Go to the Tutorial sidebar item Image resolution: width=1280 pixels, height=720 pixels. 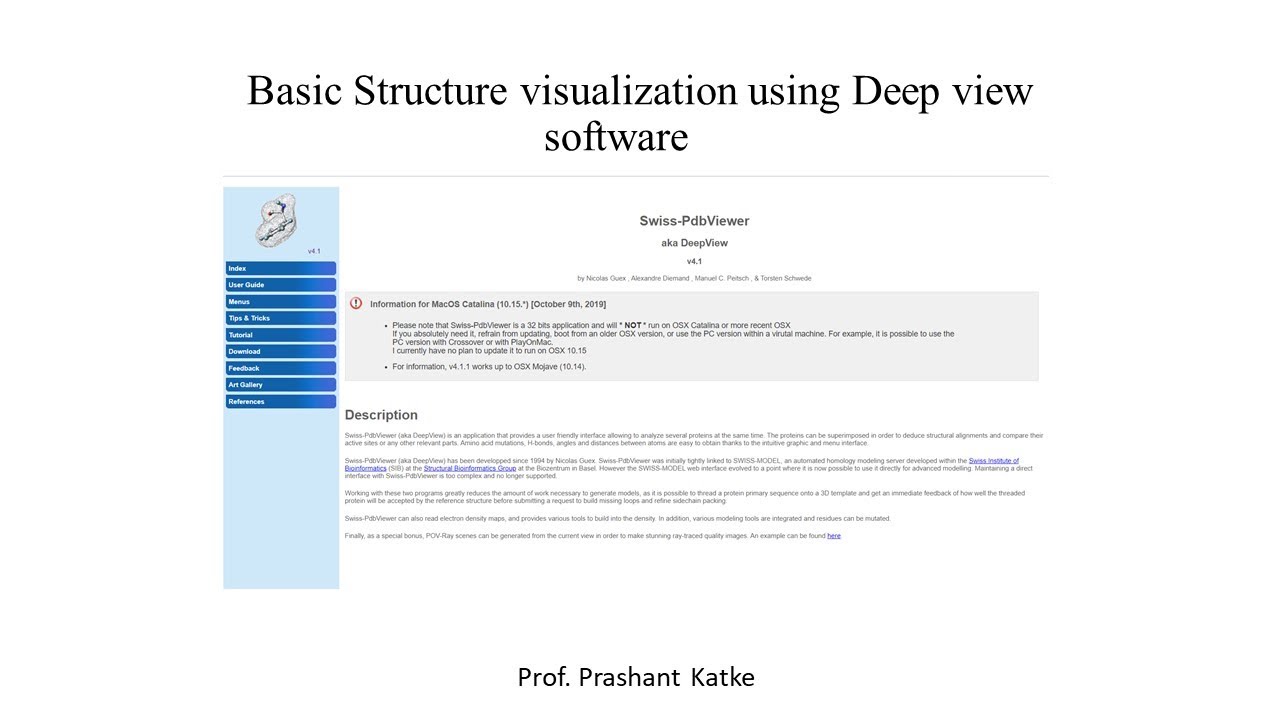point(281,335)
